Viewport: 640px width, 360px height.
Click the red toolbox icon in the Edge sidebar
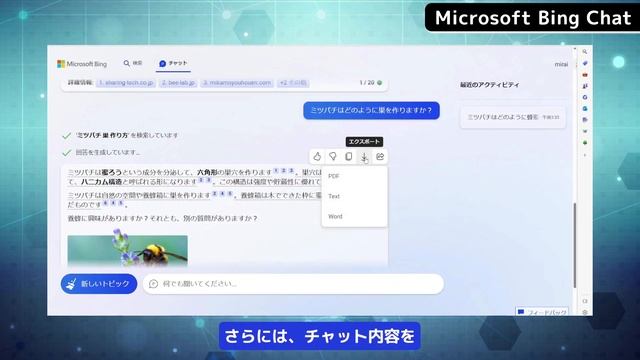[x=585, y=75]
